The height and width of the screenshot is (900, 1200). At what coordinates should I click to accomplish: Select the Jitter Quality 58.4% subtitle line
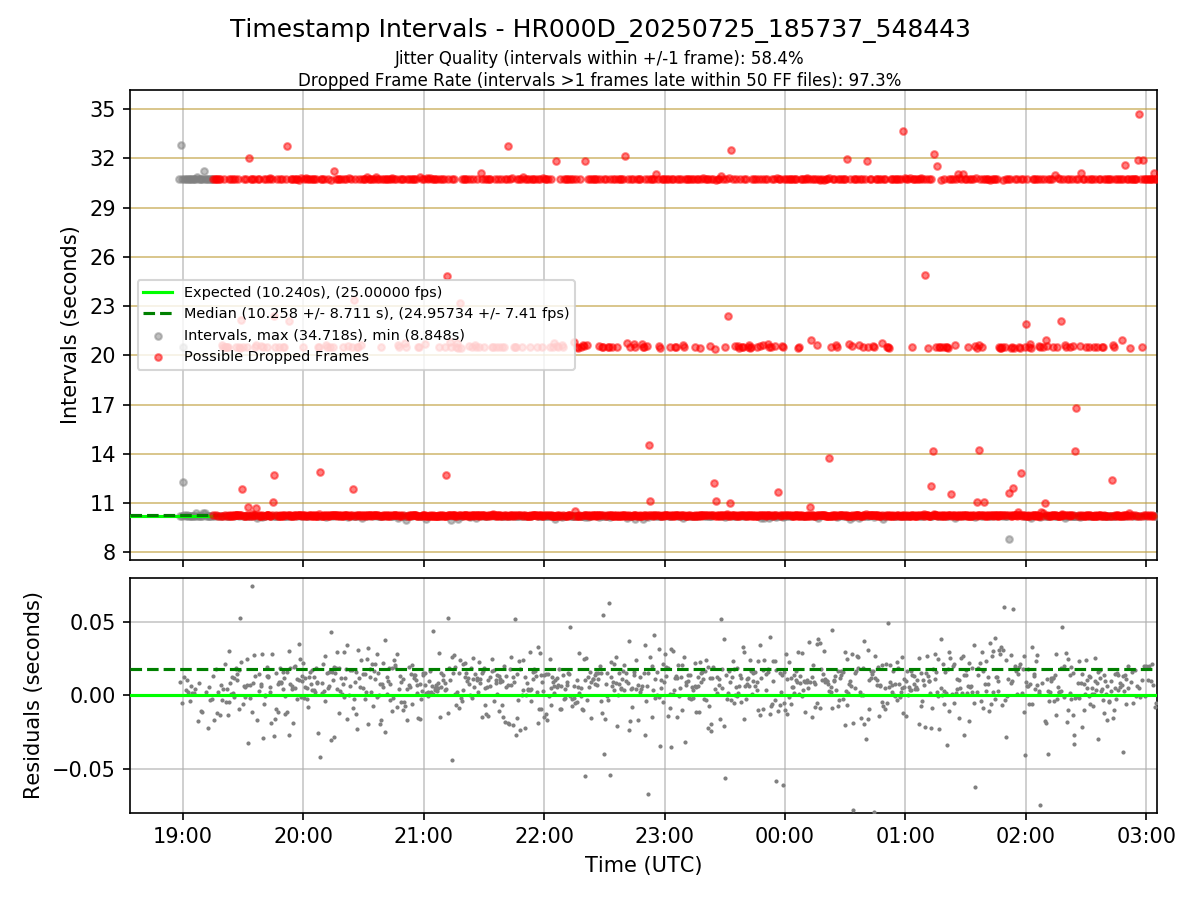point(600,59)
